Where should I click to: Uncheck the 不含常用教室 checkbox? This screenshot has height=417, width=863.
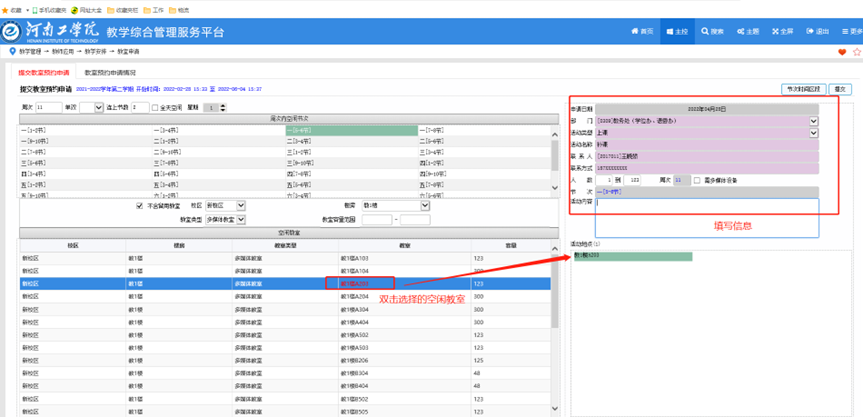click(139, 206)
